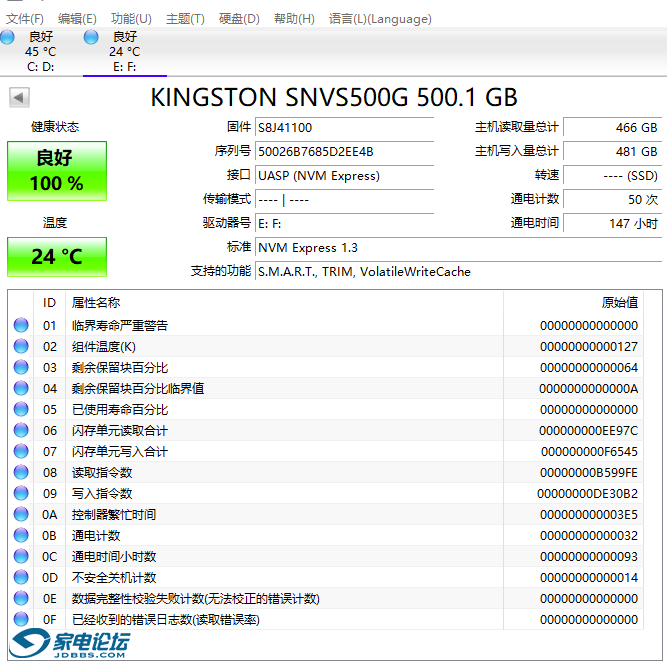The width and height of the screenshot is (667, 669).
Task: Click the previous disk arrow button
Action: click(x=19, y=98)
